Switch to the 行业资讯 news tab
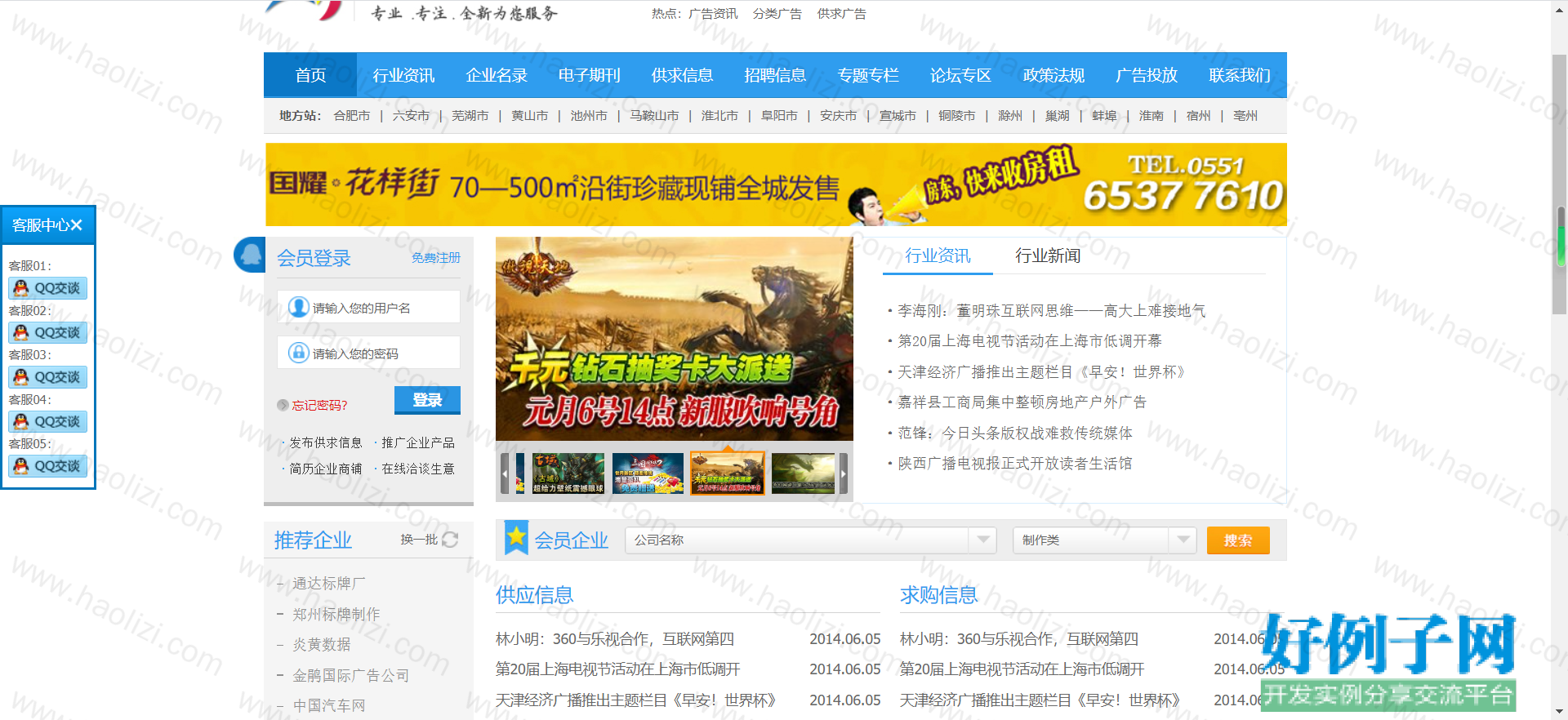1568x720 pixels. [x=938, y=256]
